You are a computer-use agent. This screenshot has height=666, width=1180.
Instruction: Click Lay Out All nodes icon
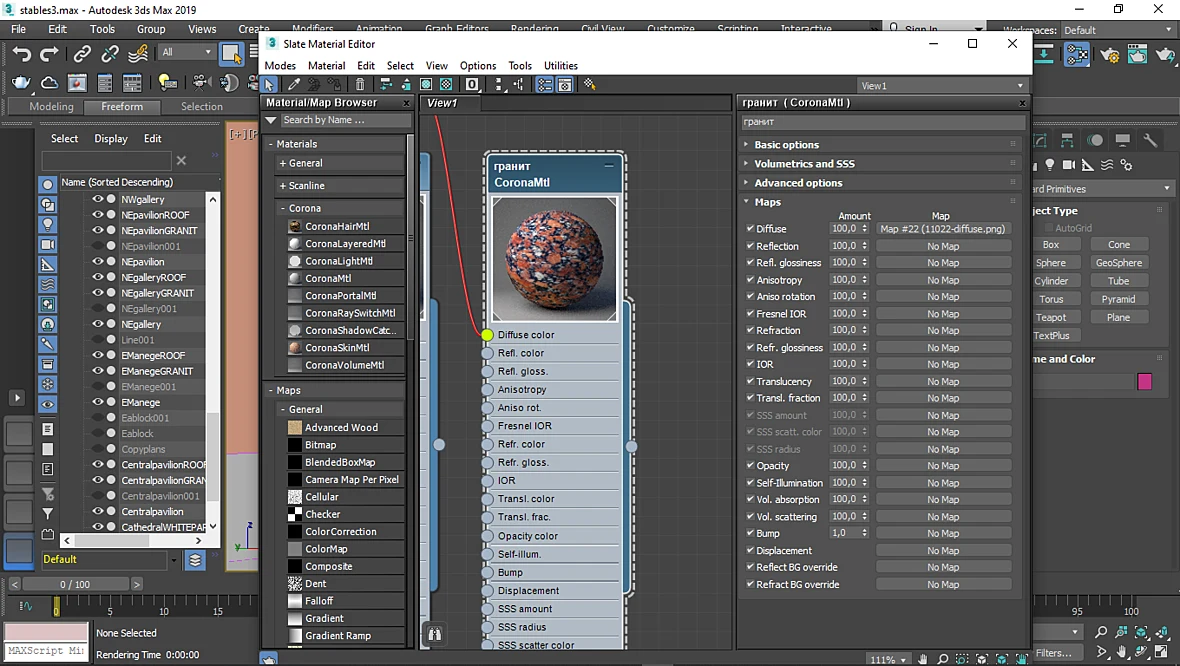(499, 84)
